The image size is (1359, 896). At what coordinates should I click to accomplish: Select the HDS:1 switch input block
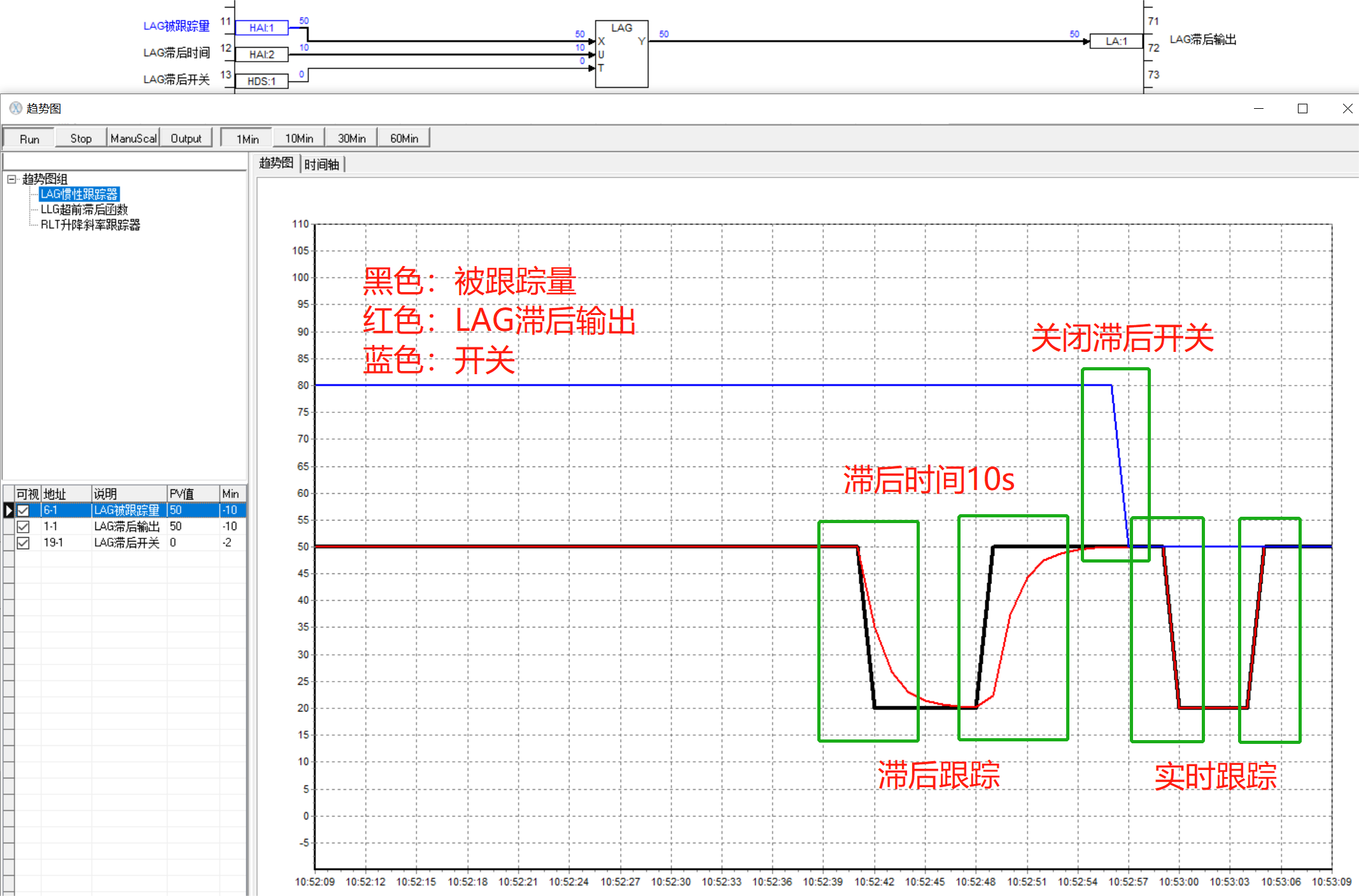point(262,81)
